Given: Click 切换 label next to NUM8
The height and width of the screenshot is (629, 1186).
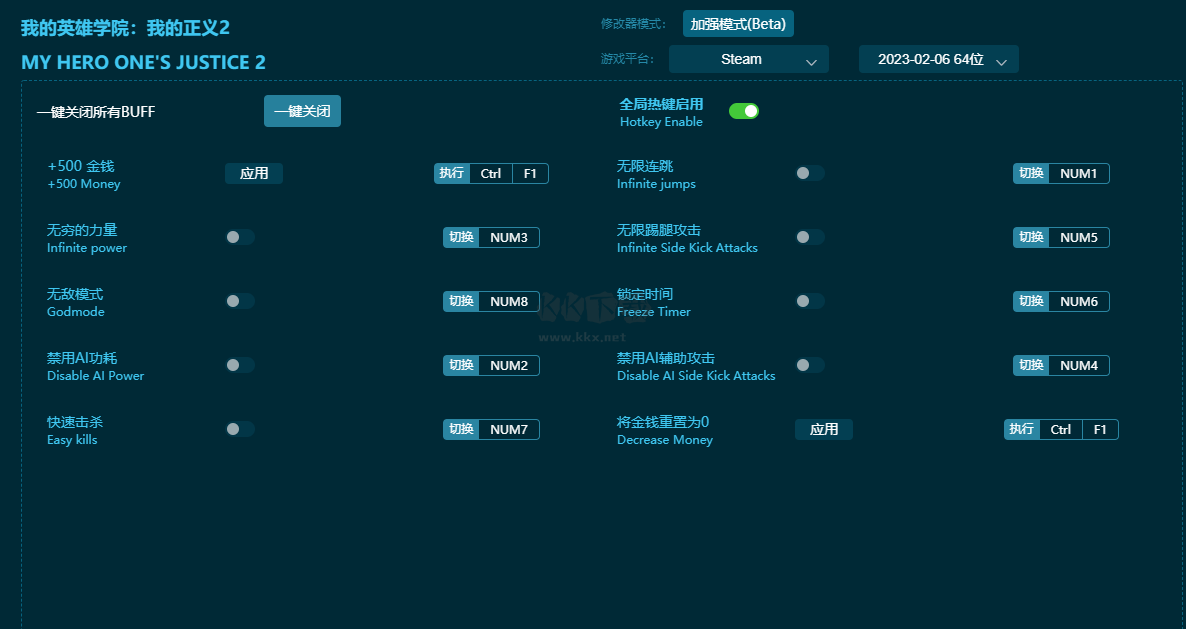Looking at the screenshot, I should (x=461, y=301).
